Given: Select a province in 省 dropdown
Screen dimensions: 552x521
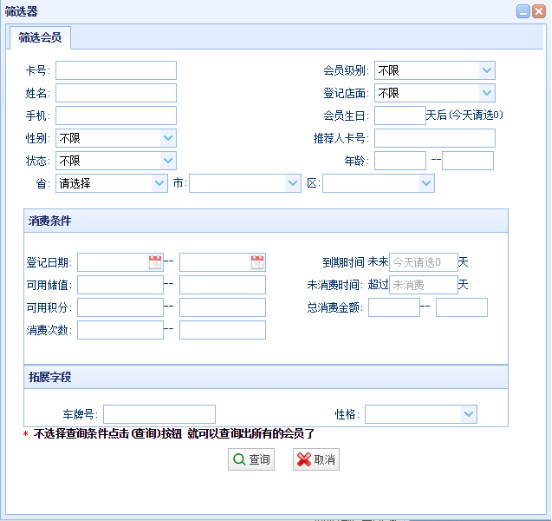Looking at the screenshot, I should click(x=112, y=183).
